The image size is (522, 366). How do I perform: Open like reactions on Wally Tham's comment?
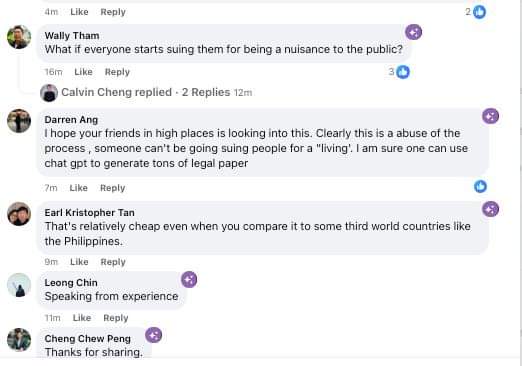399,72
